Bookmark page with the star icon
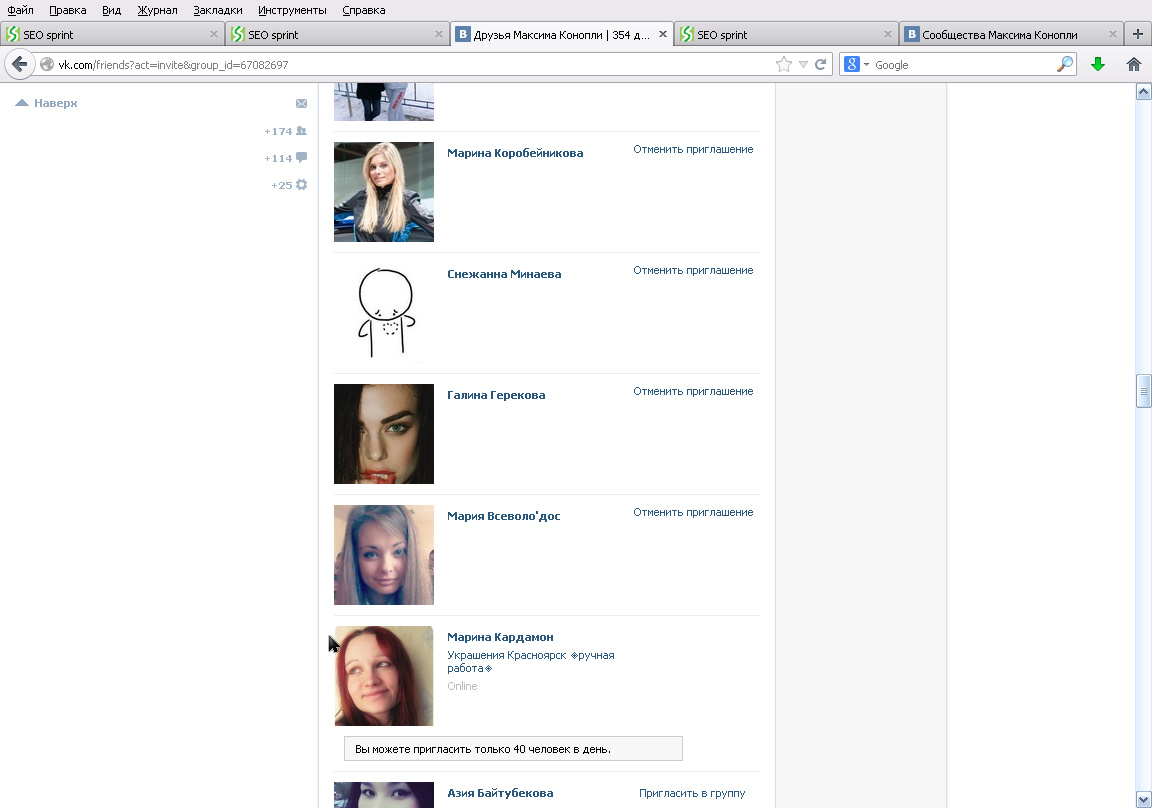Viewport: 1152px width, 808px height. 784,65
